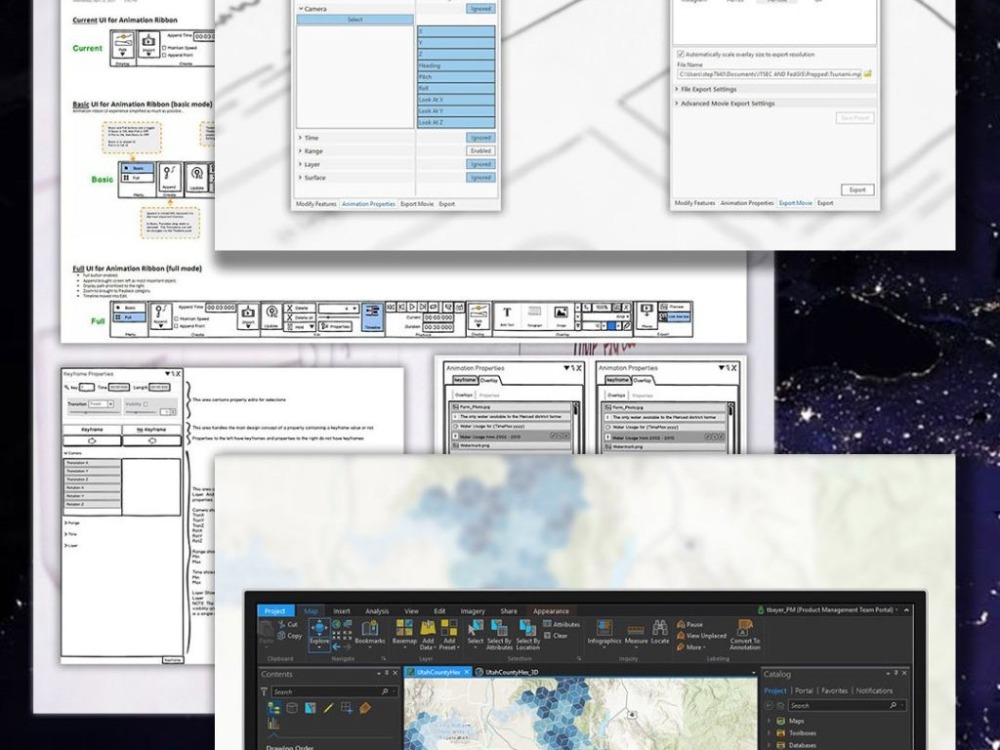
Task: Click the Select tool in the Selection group
Action: point(476,632)
